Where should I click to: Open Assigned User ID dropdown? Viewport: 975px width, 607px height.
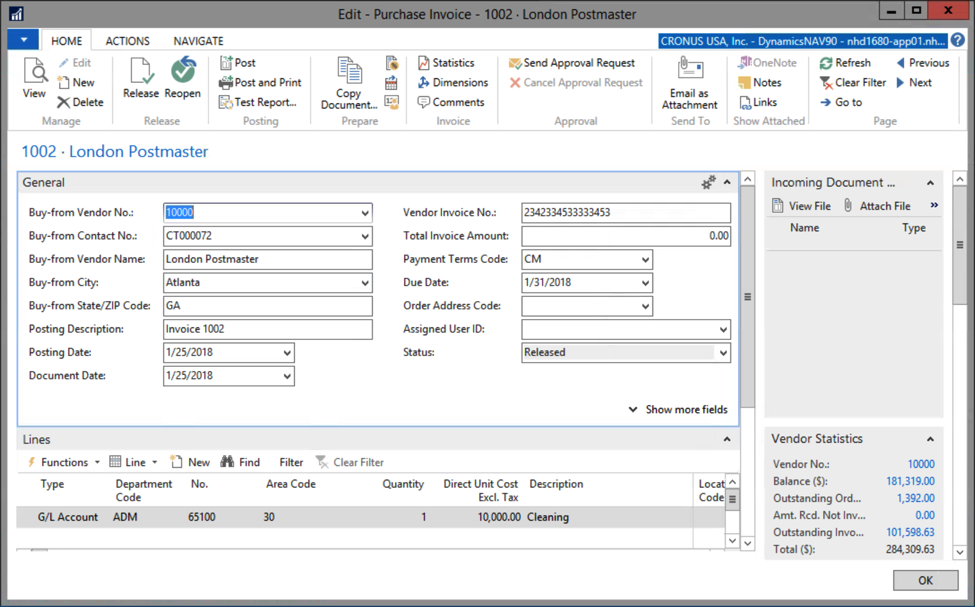click(723, 330)
